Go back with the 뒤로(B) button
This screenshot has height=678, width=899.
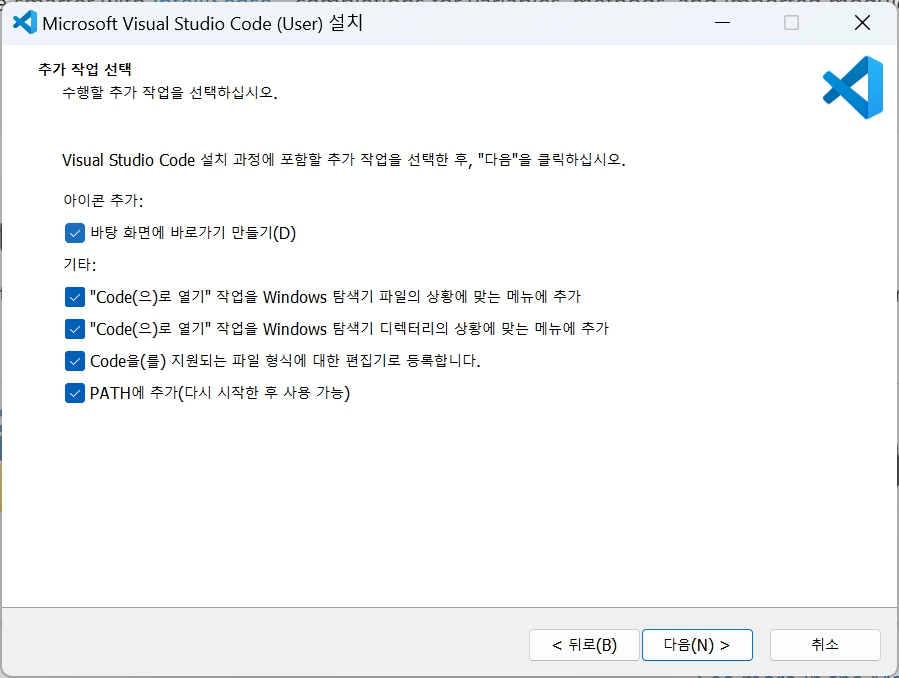(x=584, y=645)
